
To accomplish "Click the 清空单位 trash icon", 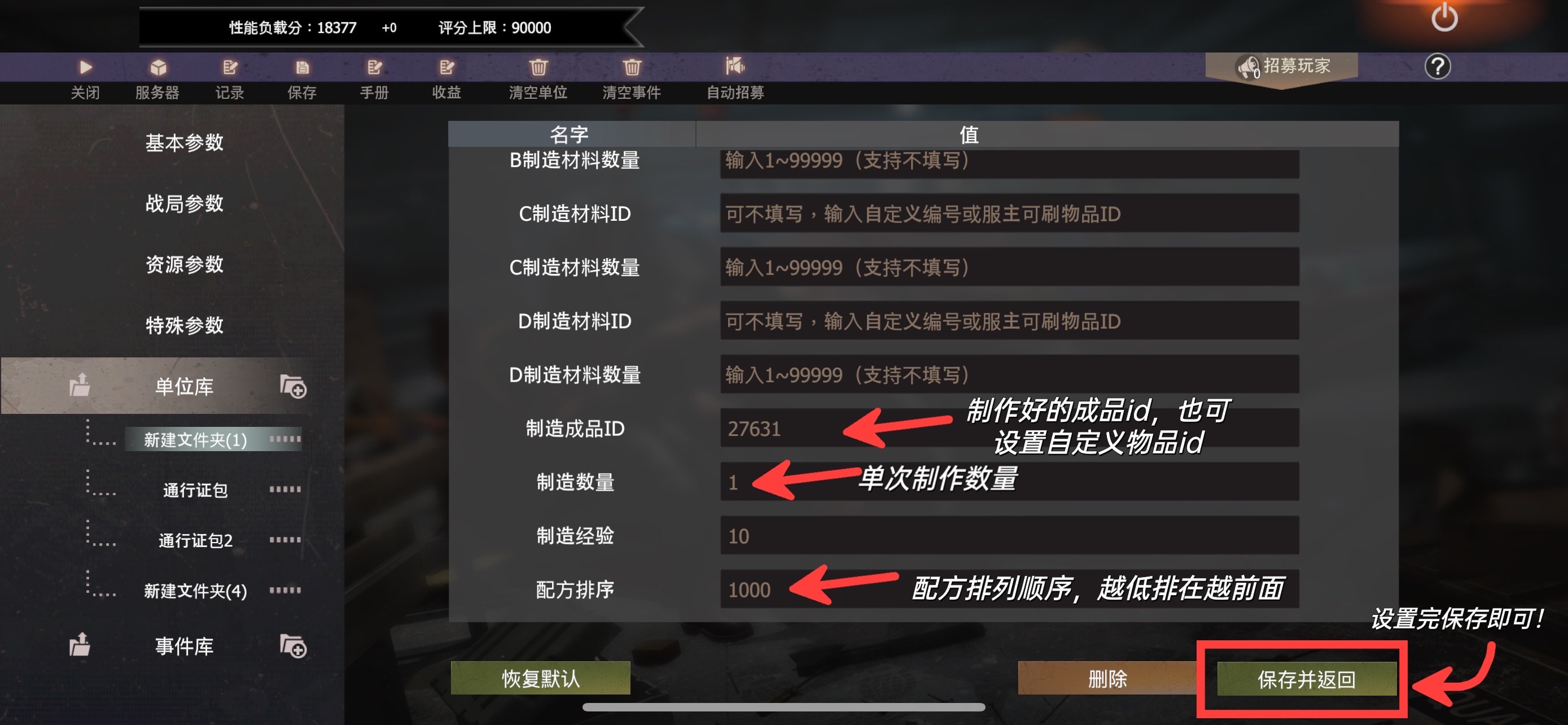I will coord(538,67).
